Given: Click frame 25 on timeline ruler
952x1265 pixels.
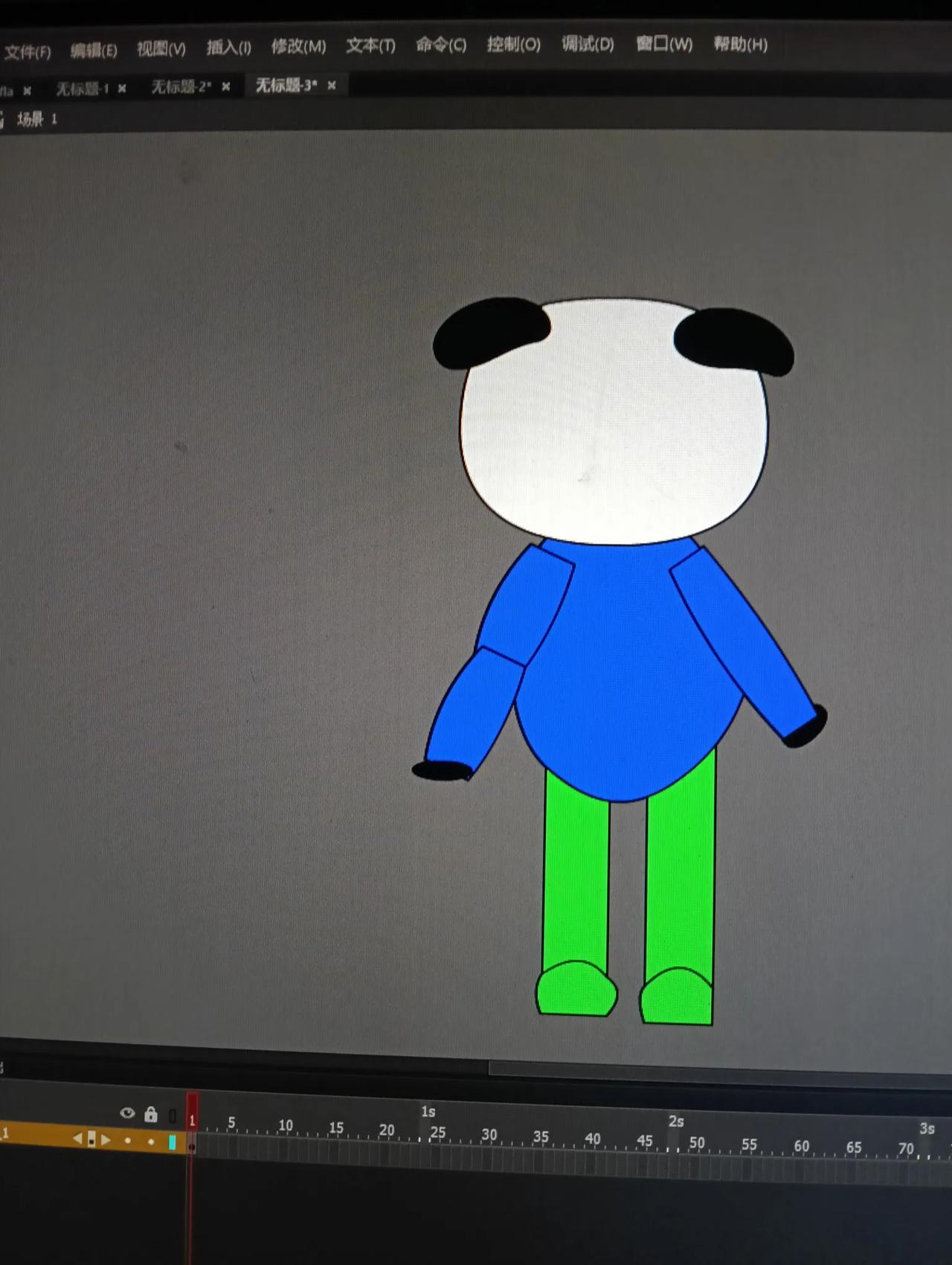Looking at the screenshot, I should pos(438,1132).
